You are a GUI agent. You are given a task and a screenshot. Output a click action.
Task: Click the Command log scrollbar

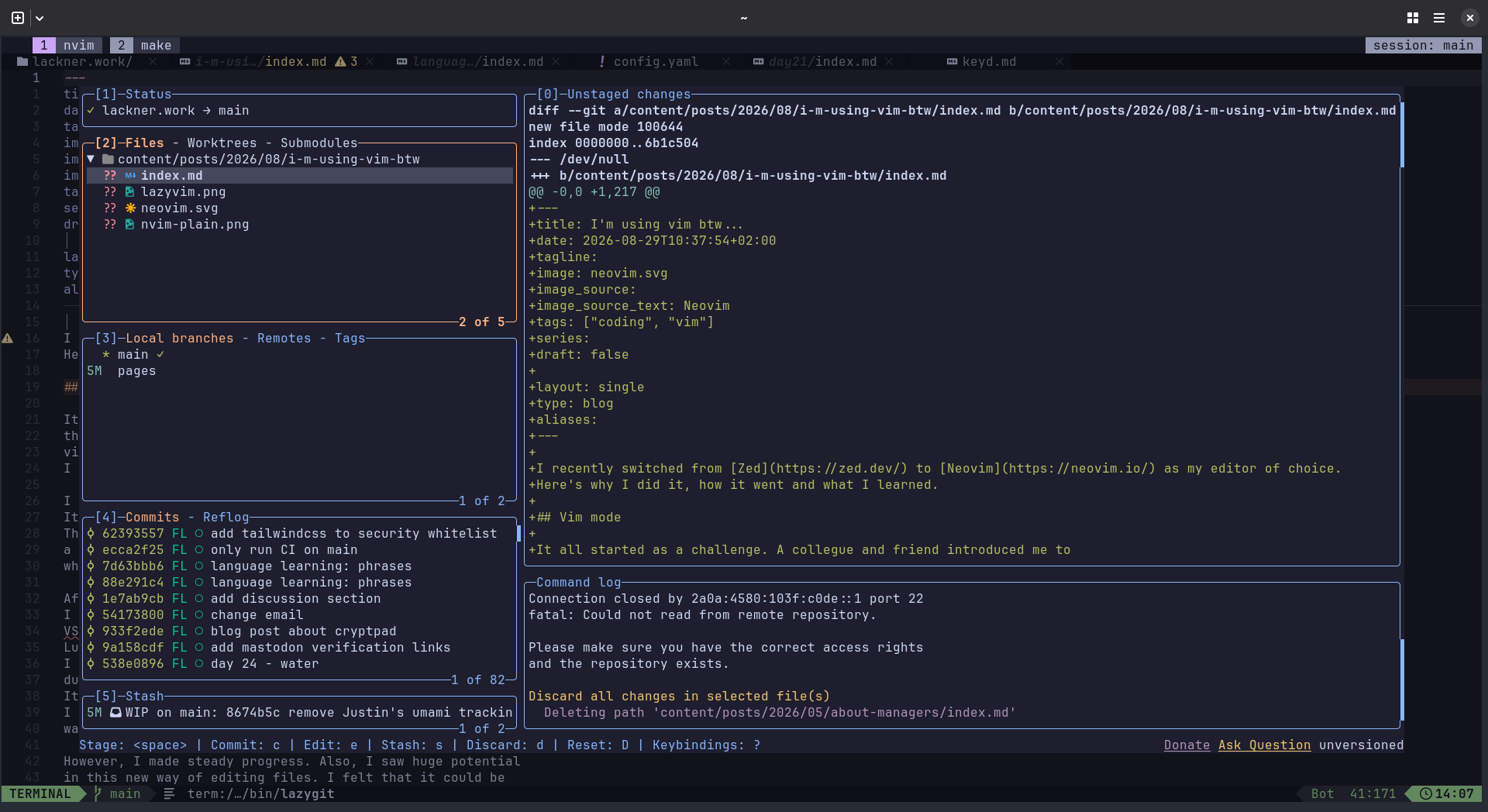1402,680
